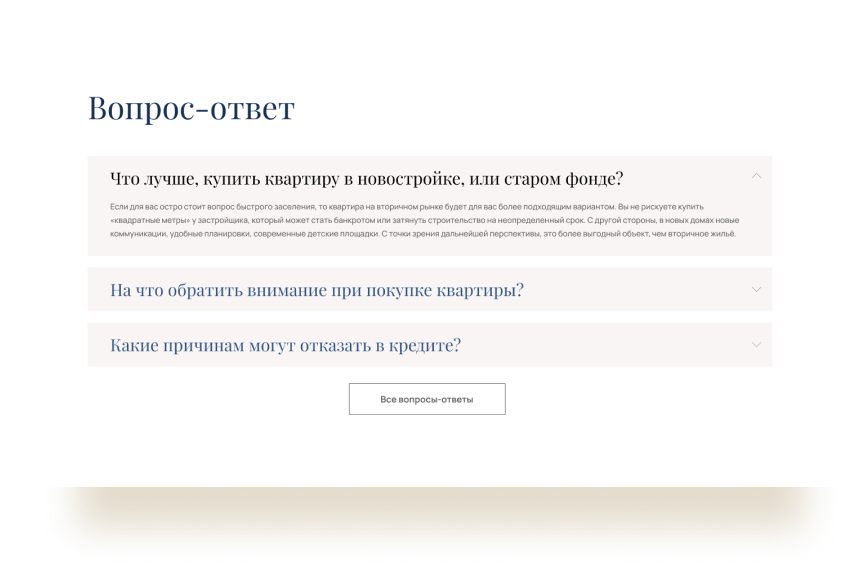Image resolution: width=860 pixels, height=568 pixels.
Task: Click the "Все вопросы-ответы" button
Action: (427, 399)
